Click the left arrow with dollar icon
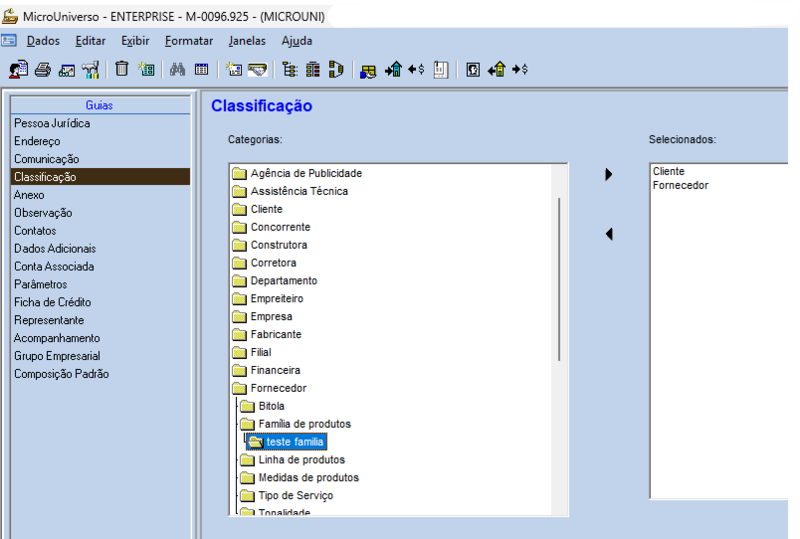800x539 pixels. click(416, 69)
